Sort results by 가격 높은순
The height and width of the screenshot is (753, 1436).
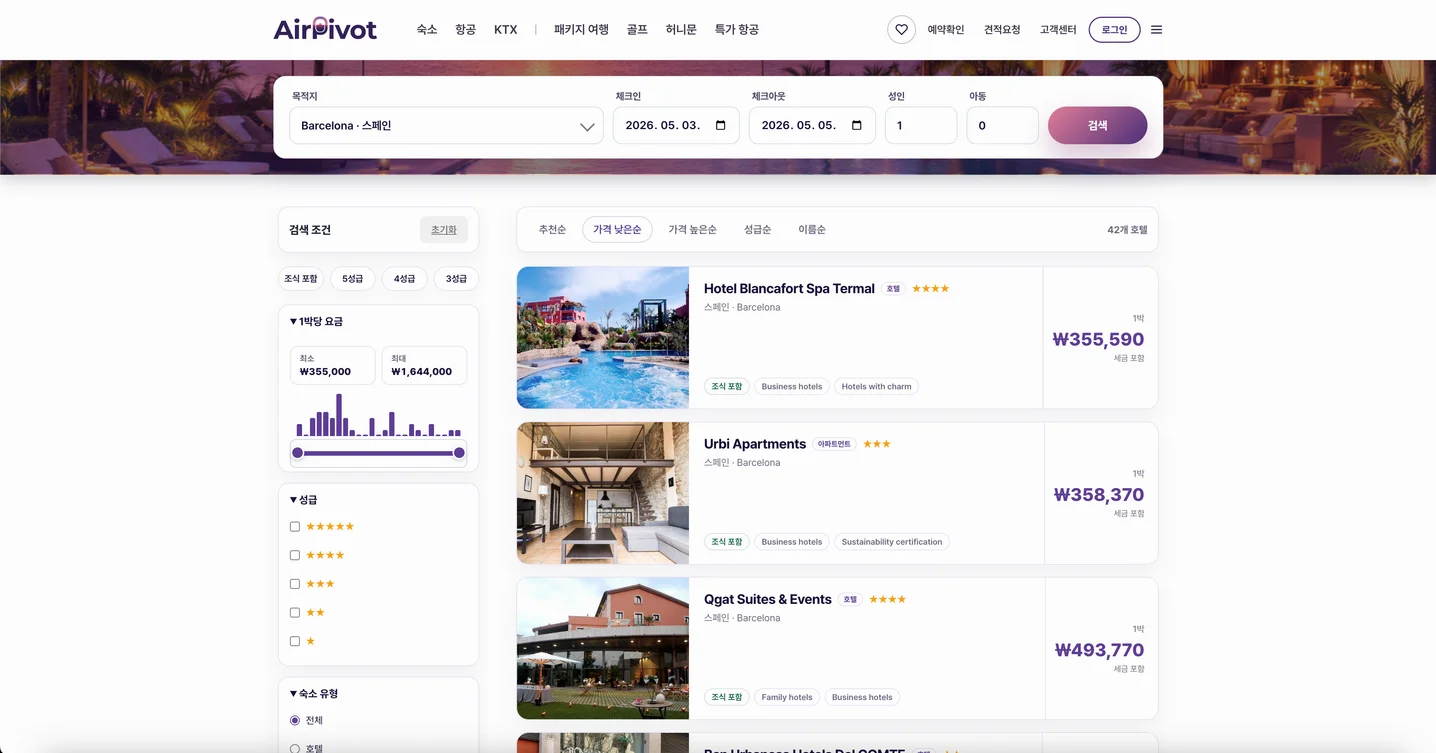pos(692,230)
